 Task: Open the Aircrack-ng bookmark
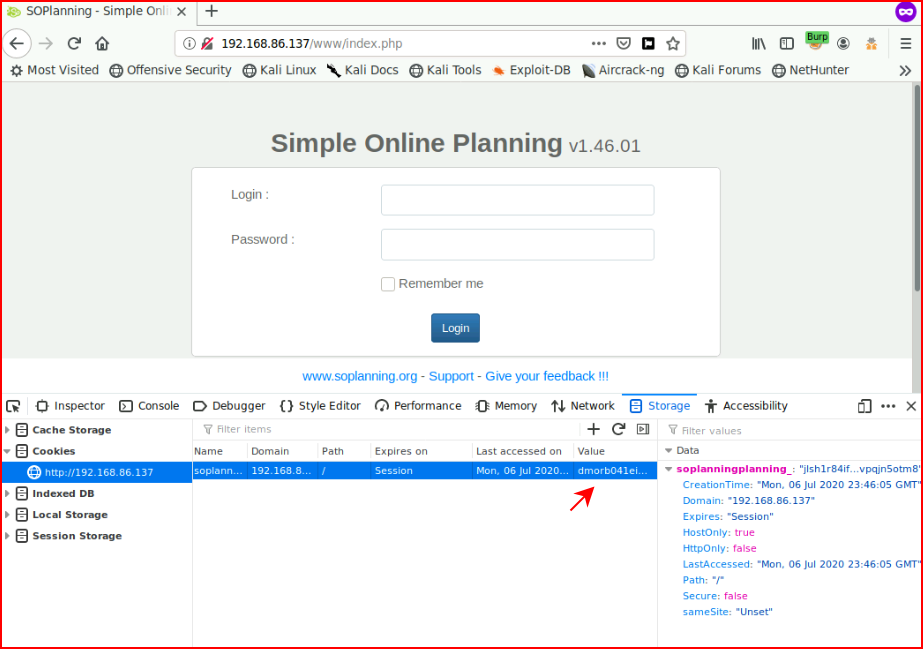(623, 70)
